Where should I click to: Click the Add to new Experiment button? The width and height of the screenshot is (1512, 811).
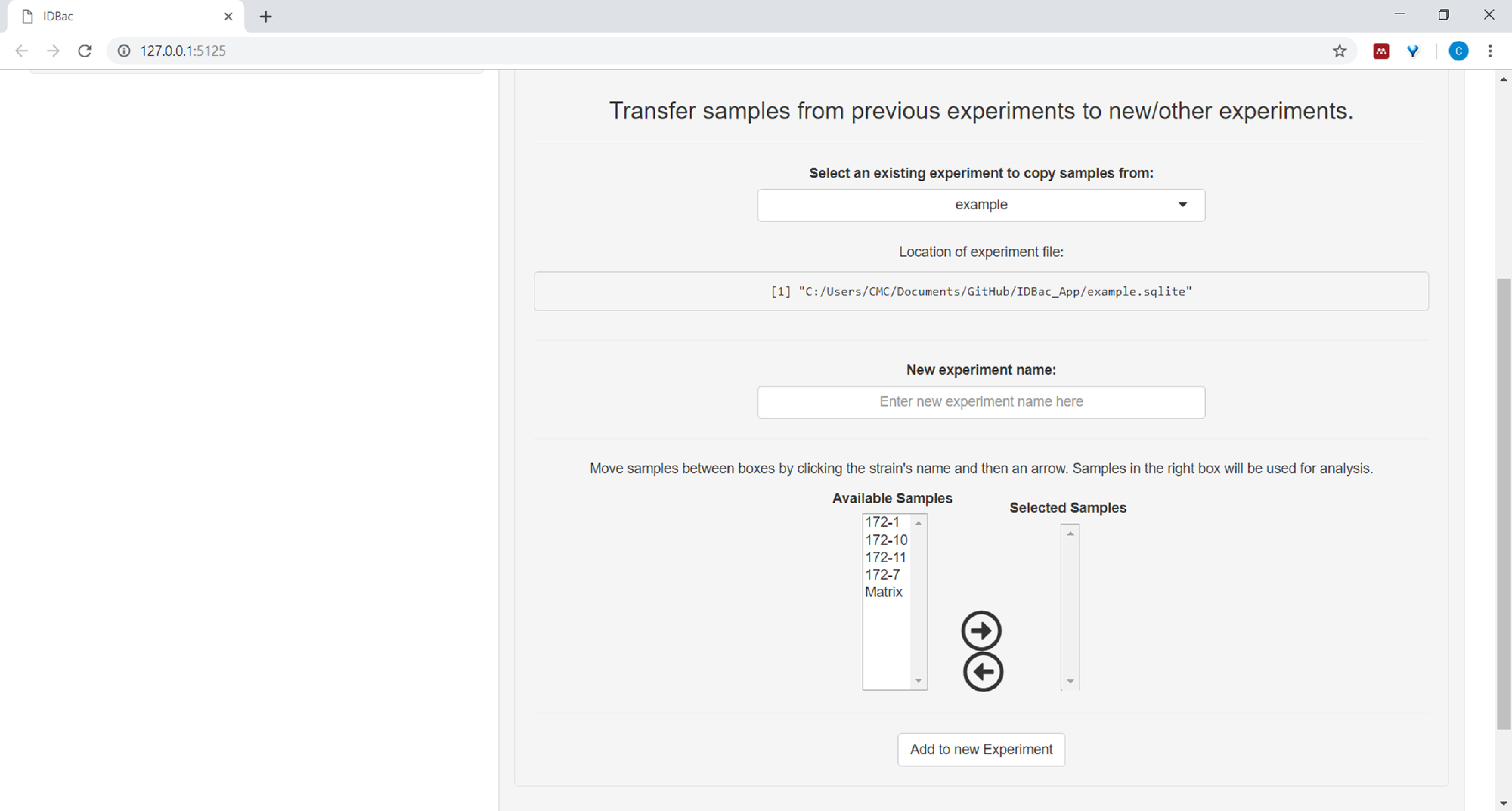981,749
